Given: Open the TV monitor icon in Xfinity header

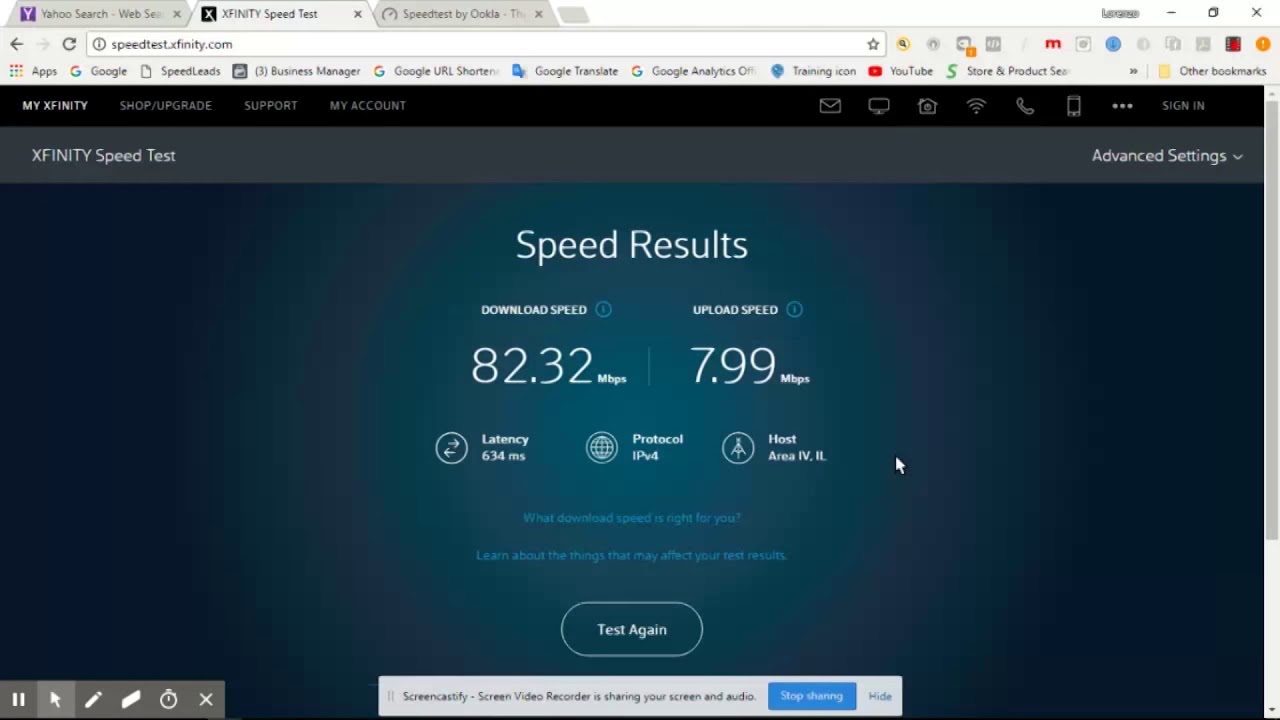Looking at the screenshot, I should (x=879, y=105).
